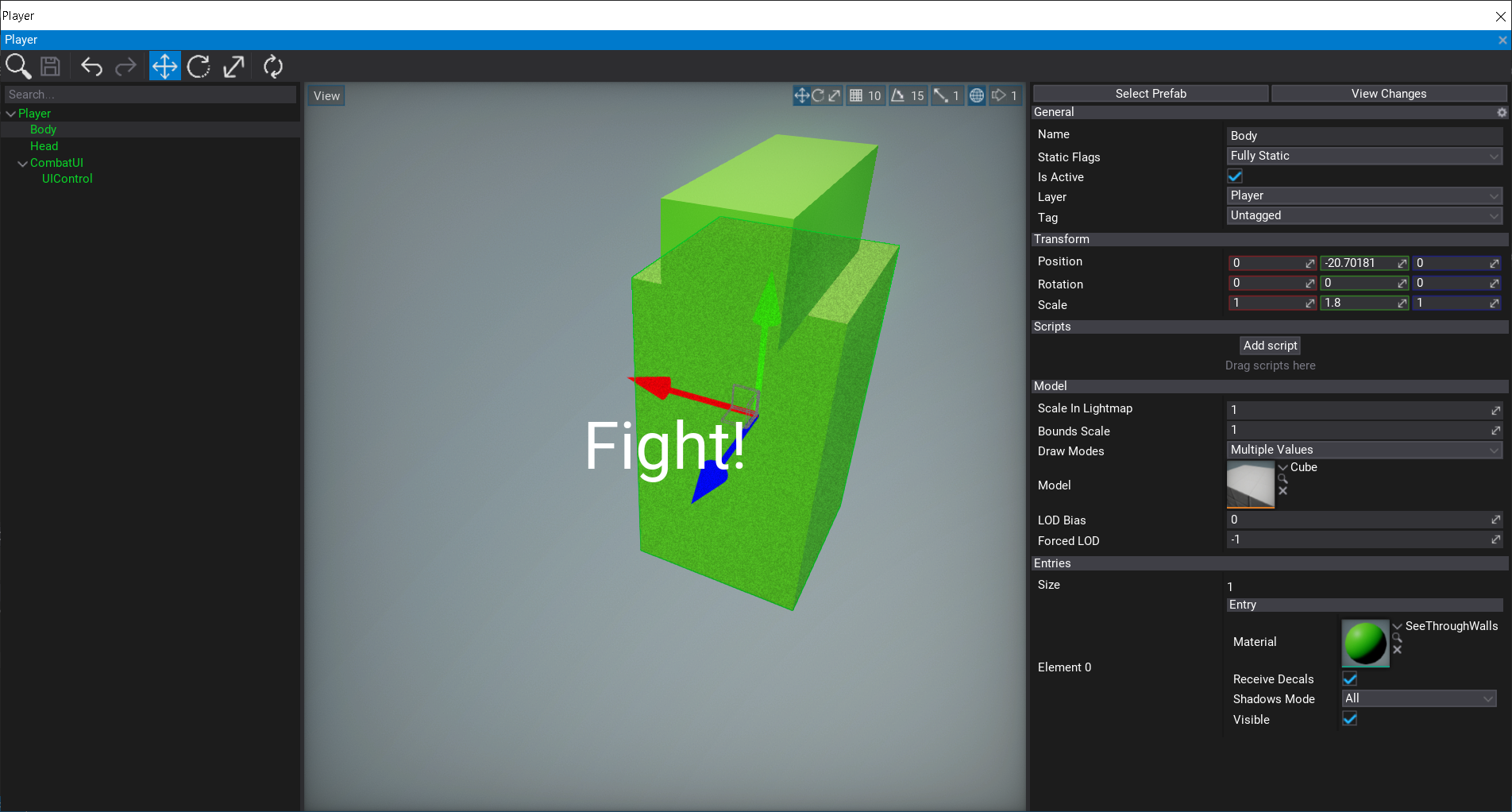Toggle the rotation angle snap icon
Screen dimensions: 1512x812
(x=898, y=95)
